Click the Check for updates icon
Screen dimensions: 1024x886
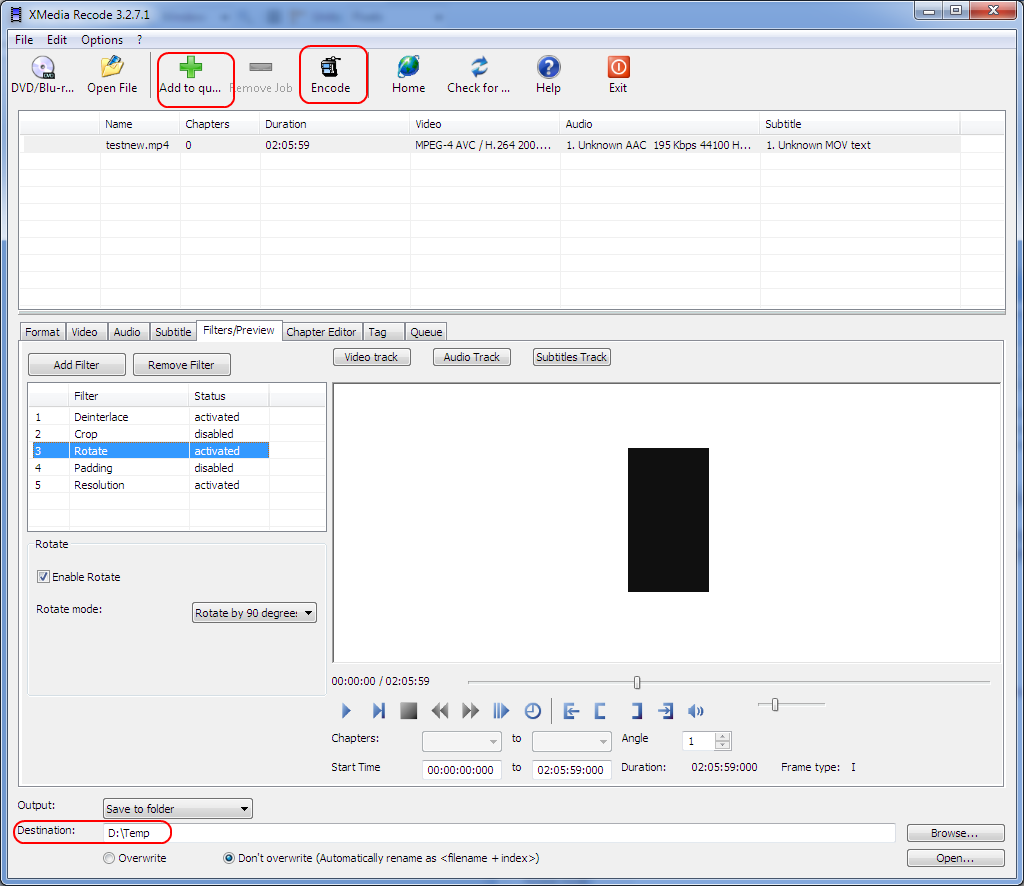point(479,68)
